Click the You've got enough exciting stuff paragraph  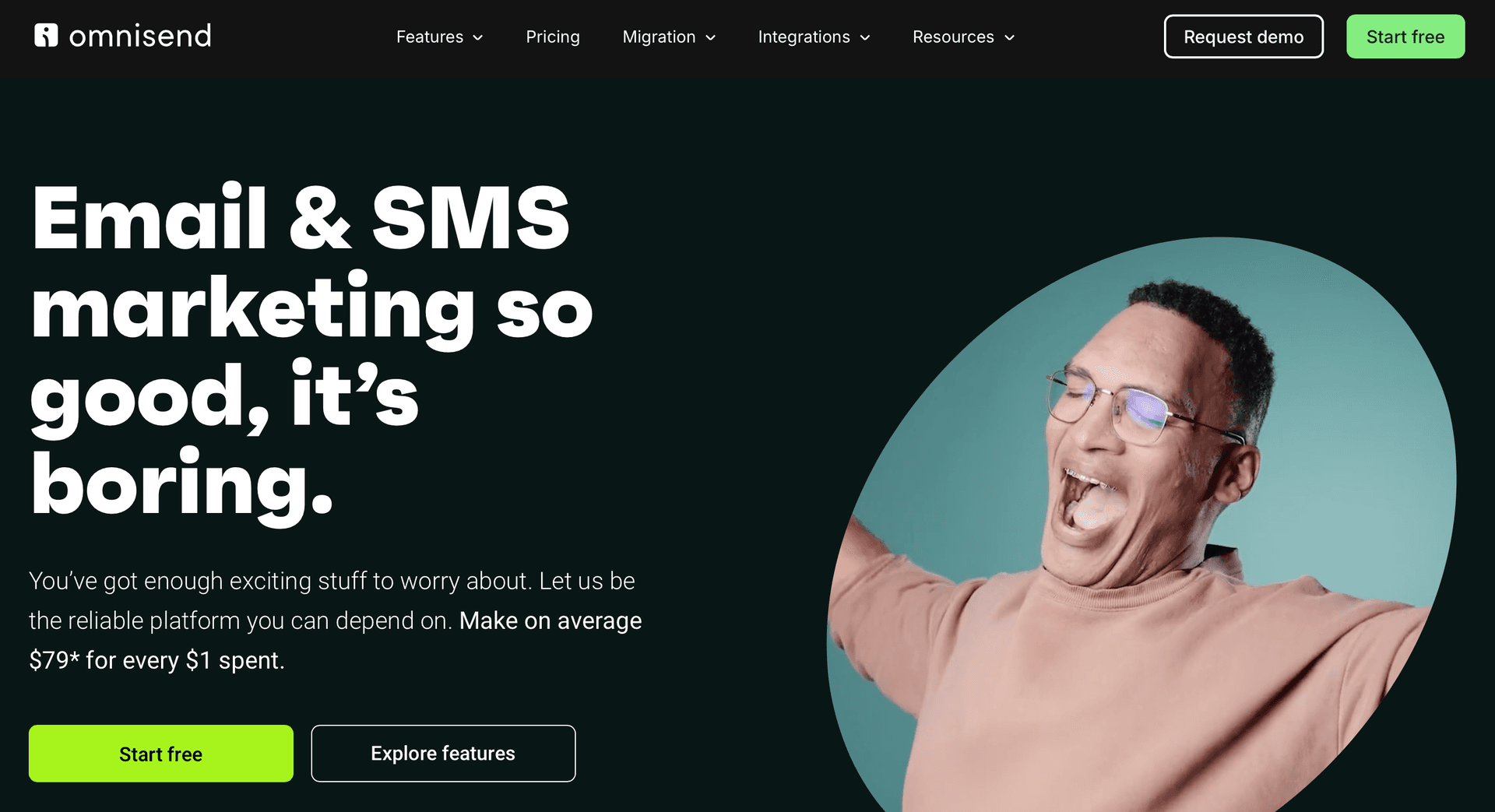(336, 620)
